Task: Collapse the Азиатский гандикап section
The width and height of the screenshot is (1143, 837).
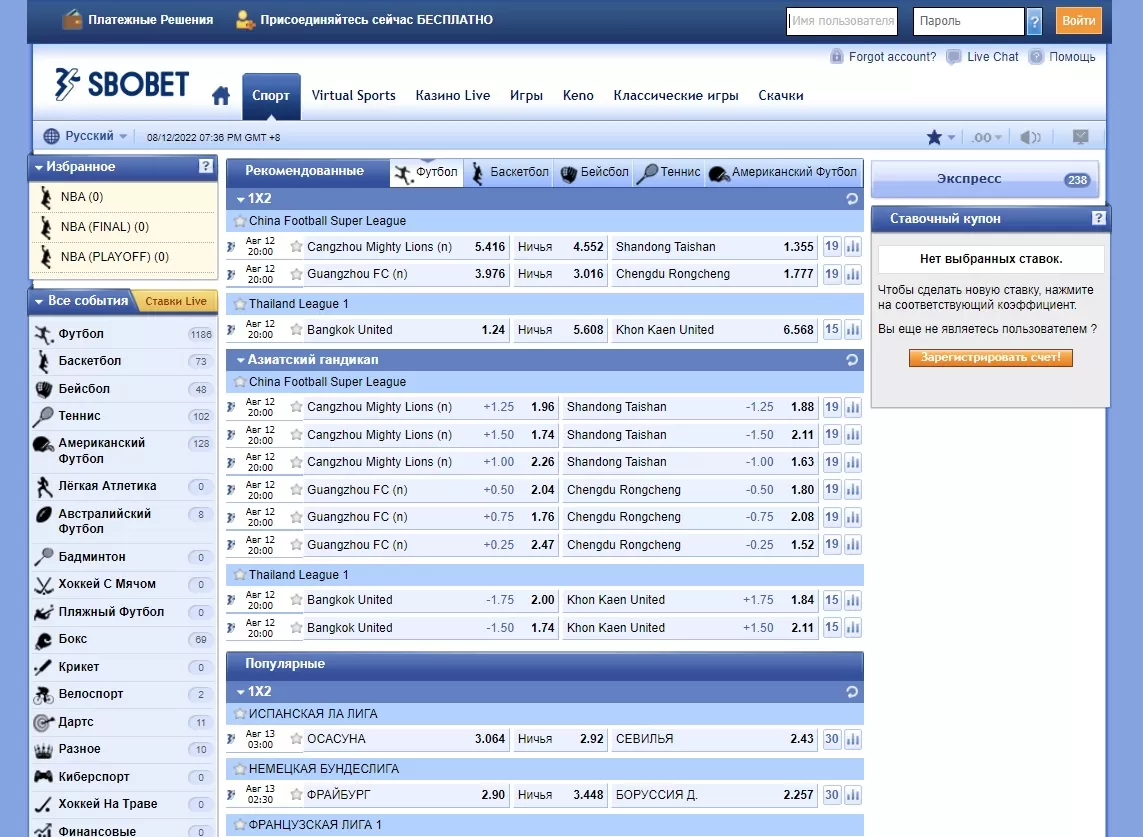Action: 239,358
